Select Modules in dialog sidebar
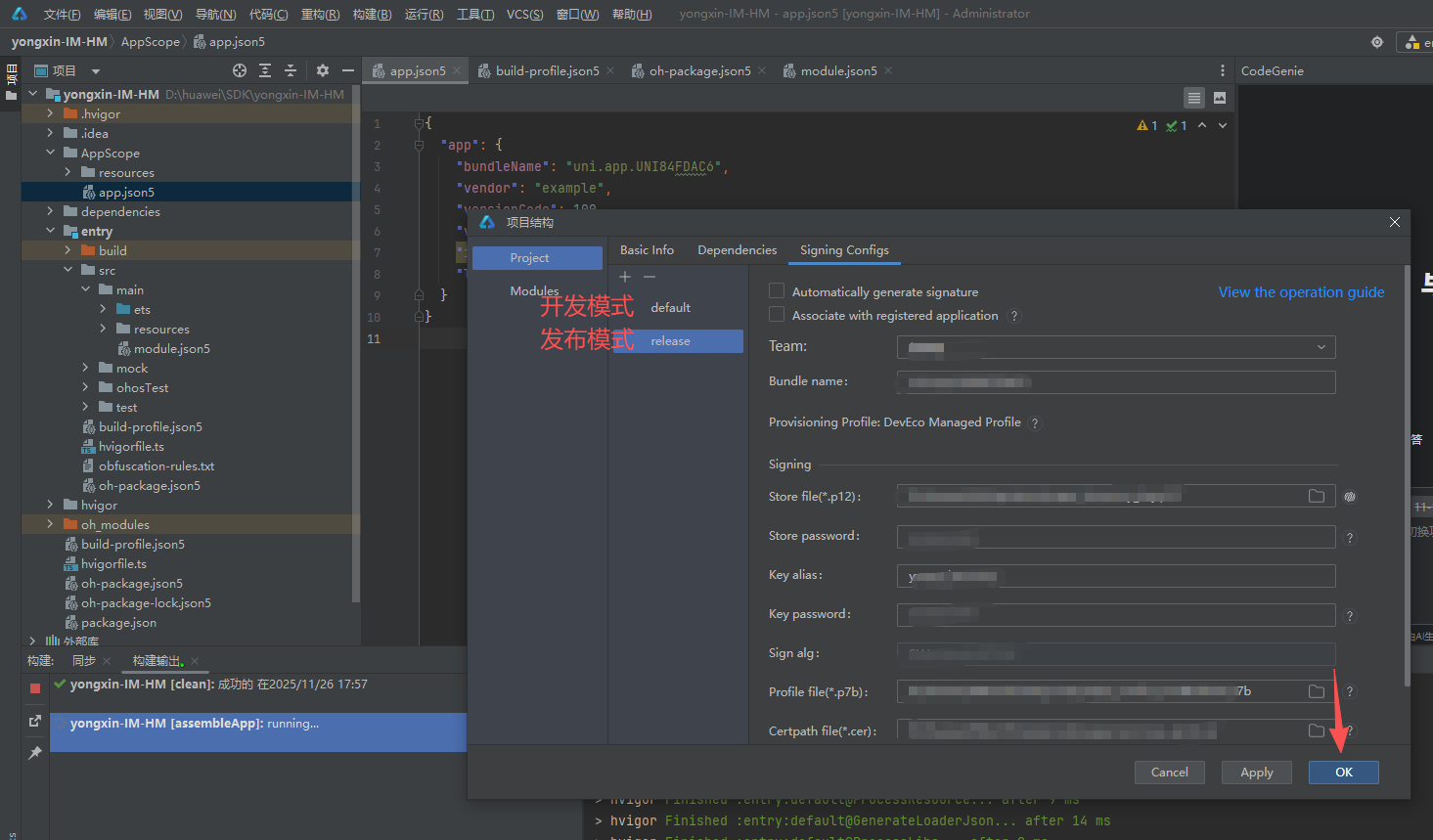Screen dimensions: 1433x840 pos(534,291)
